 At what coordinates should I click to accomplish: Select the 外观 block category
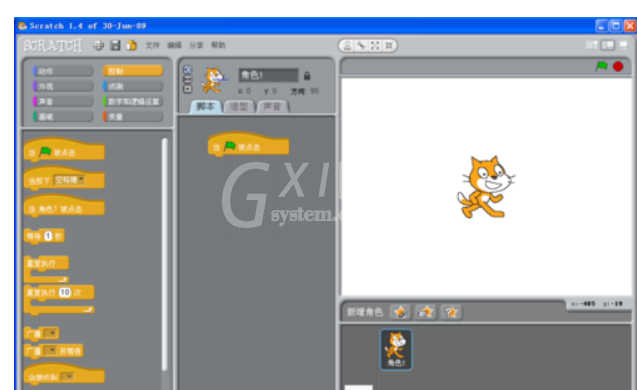coord(63,86)
